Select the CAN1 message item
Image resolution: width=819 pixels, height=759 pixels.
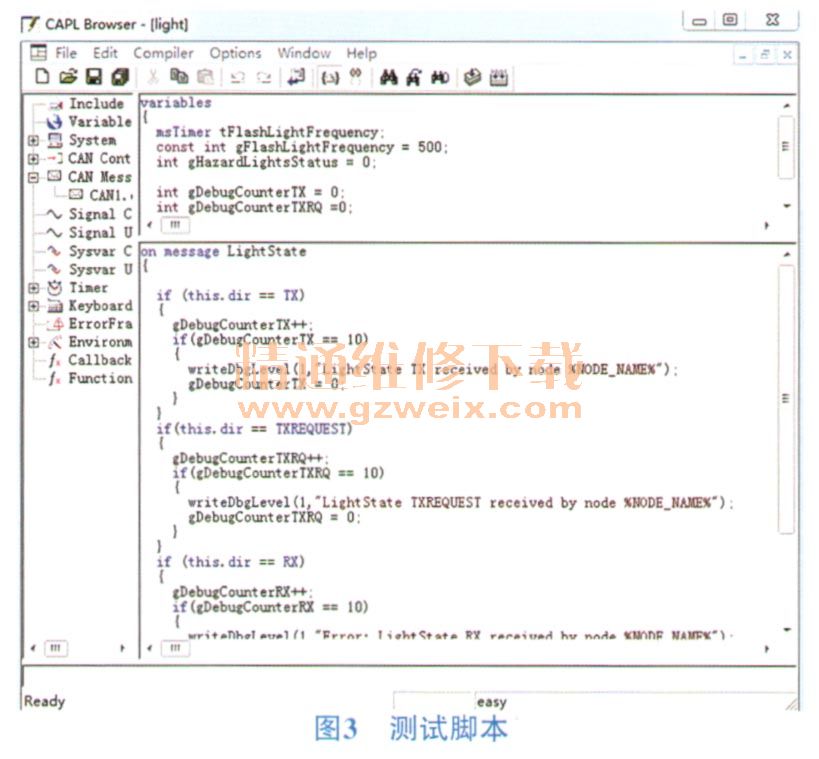[x=111, y=195]
